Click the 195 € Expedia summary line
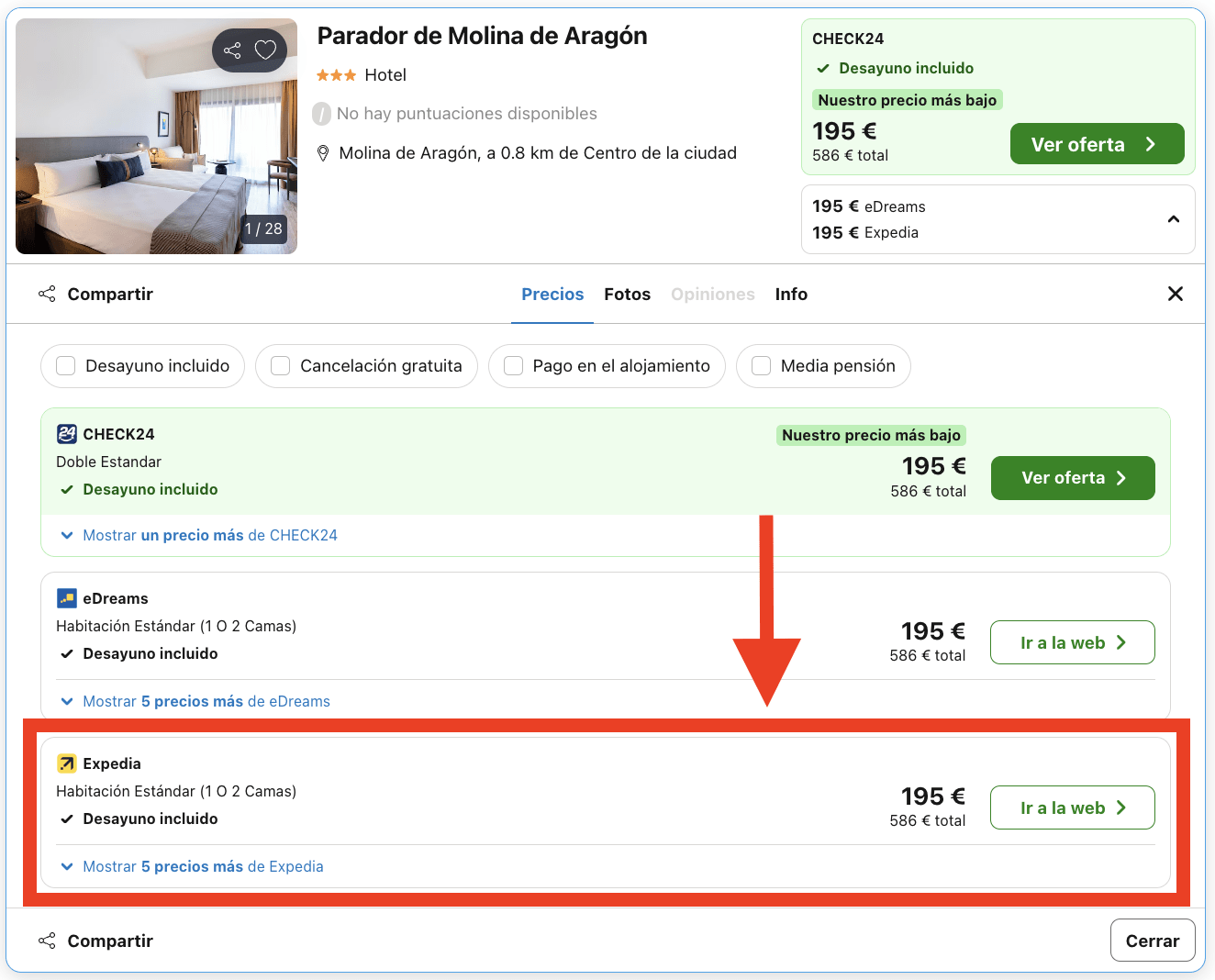 [865, 232]
